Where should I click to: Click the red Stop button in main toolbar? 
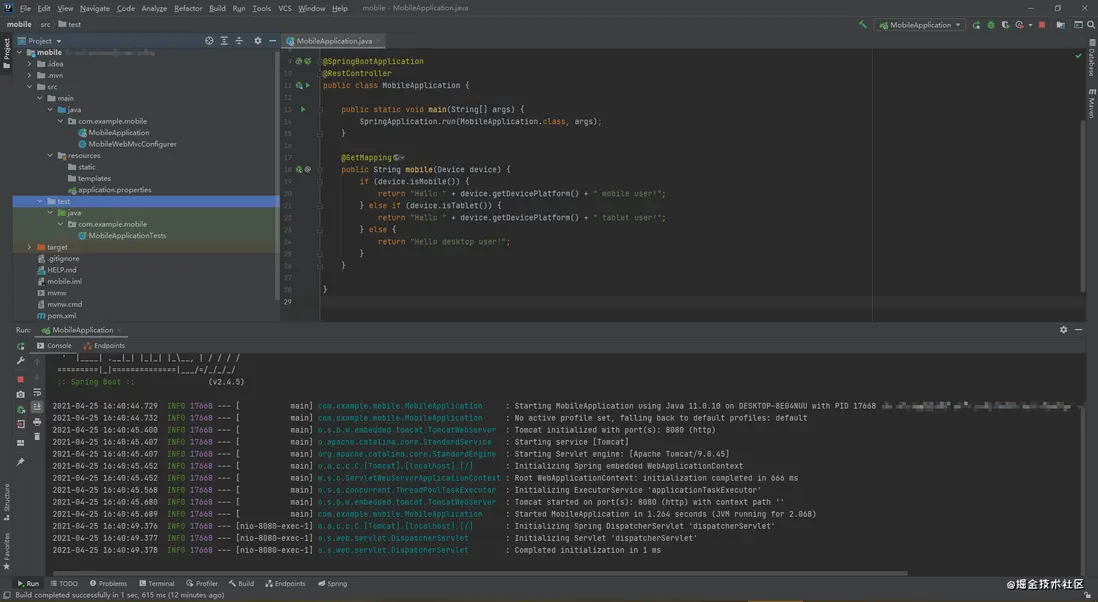tap(1043, 25)
